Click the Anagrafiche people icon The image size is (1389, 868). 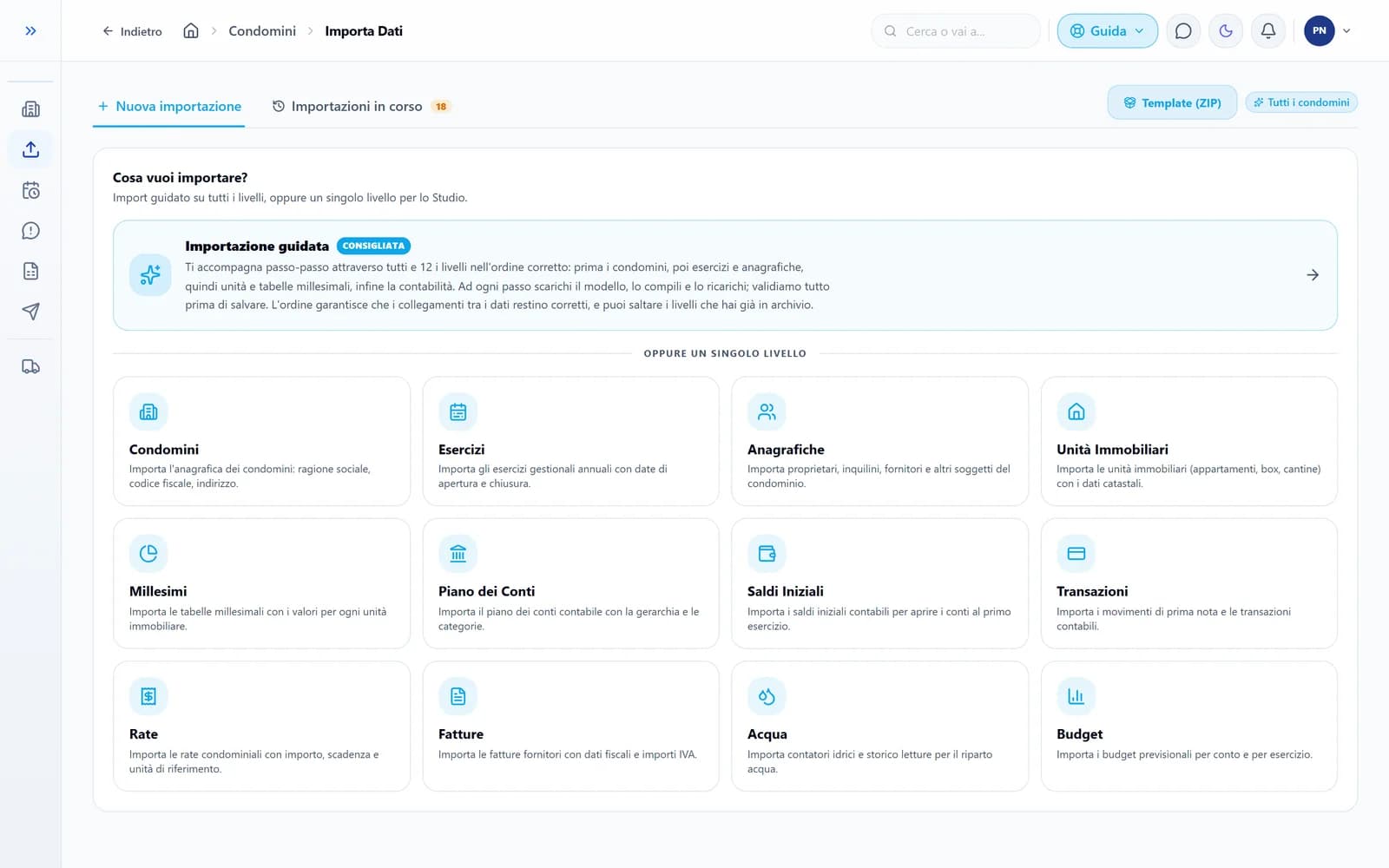[767, 411]
